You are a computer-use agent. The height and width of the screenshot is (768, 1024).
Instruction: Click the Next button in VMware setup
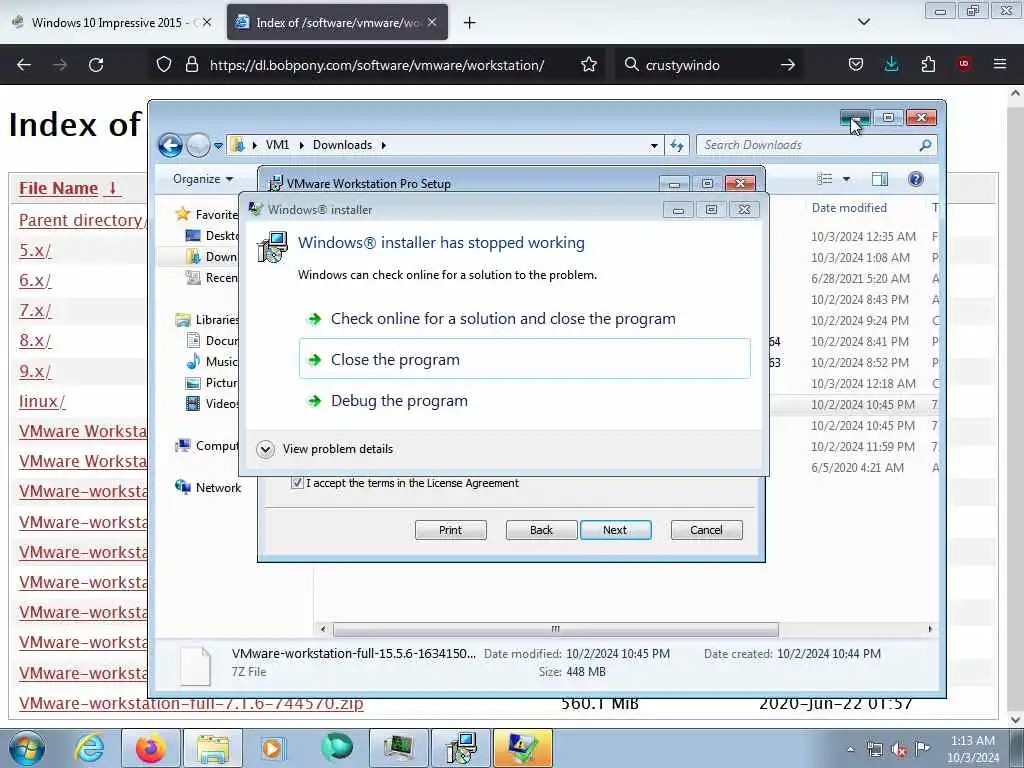[x=615, y=530]
